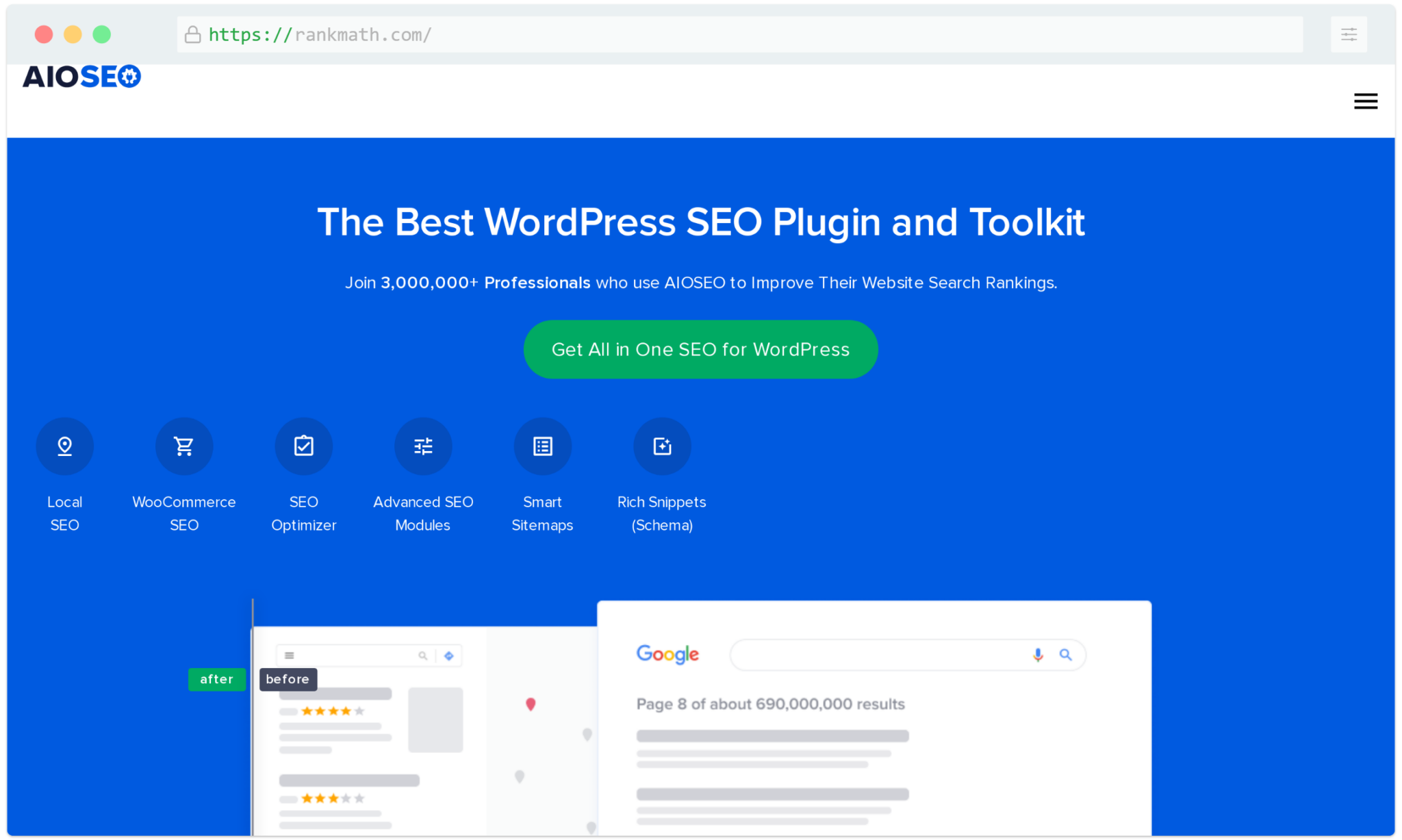Click the blue directions diamond icon
The height and width of the screenshot is (840, 1402).
(449, 656)
